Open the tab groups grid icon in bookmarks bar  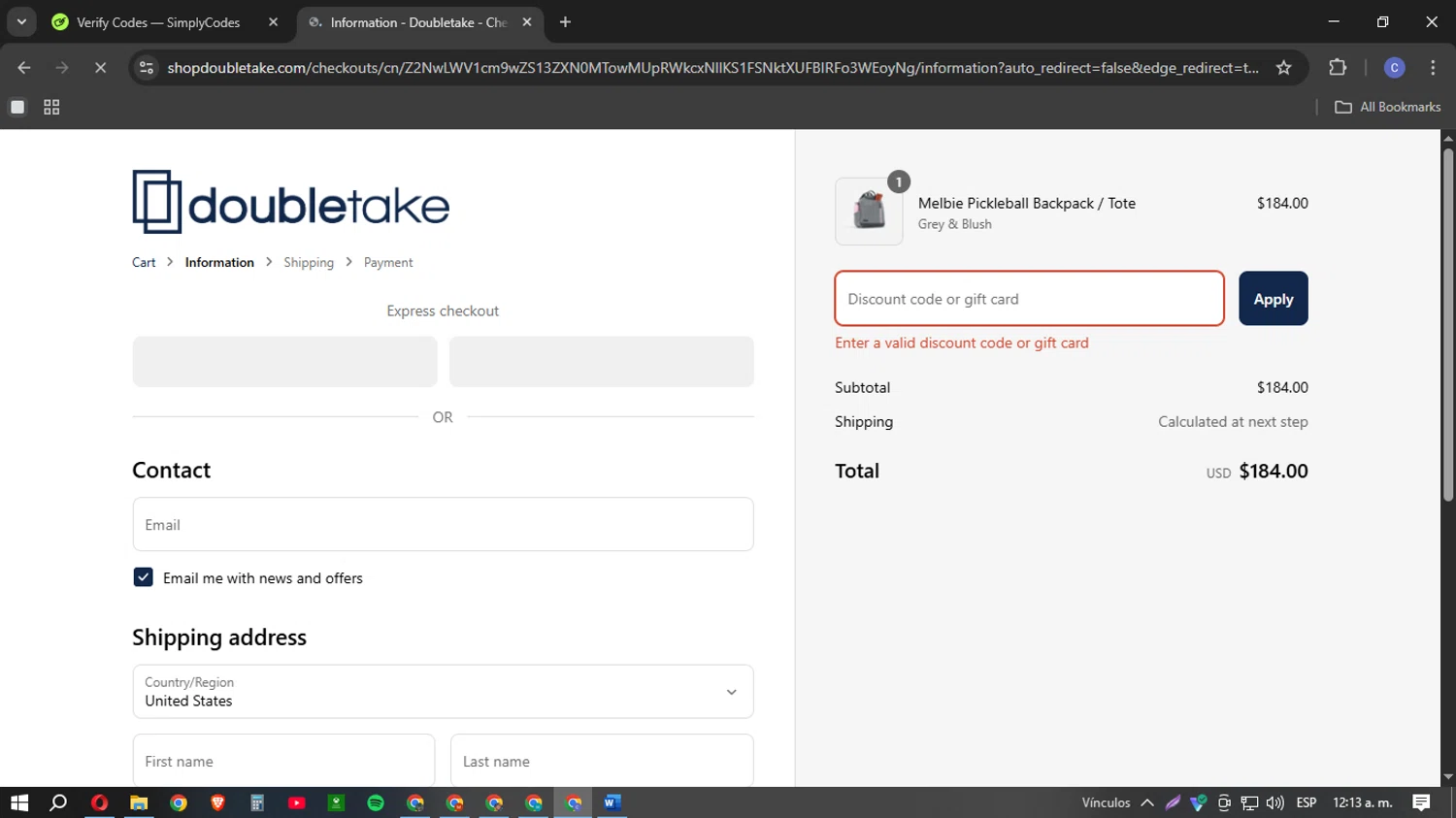(51, 108)
